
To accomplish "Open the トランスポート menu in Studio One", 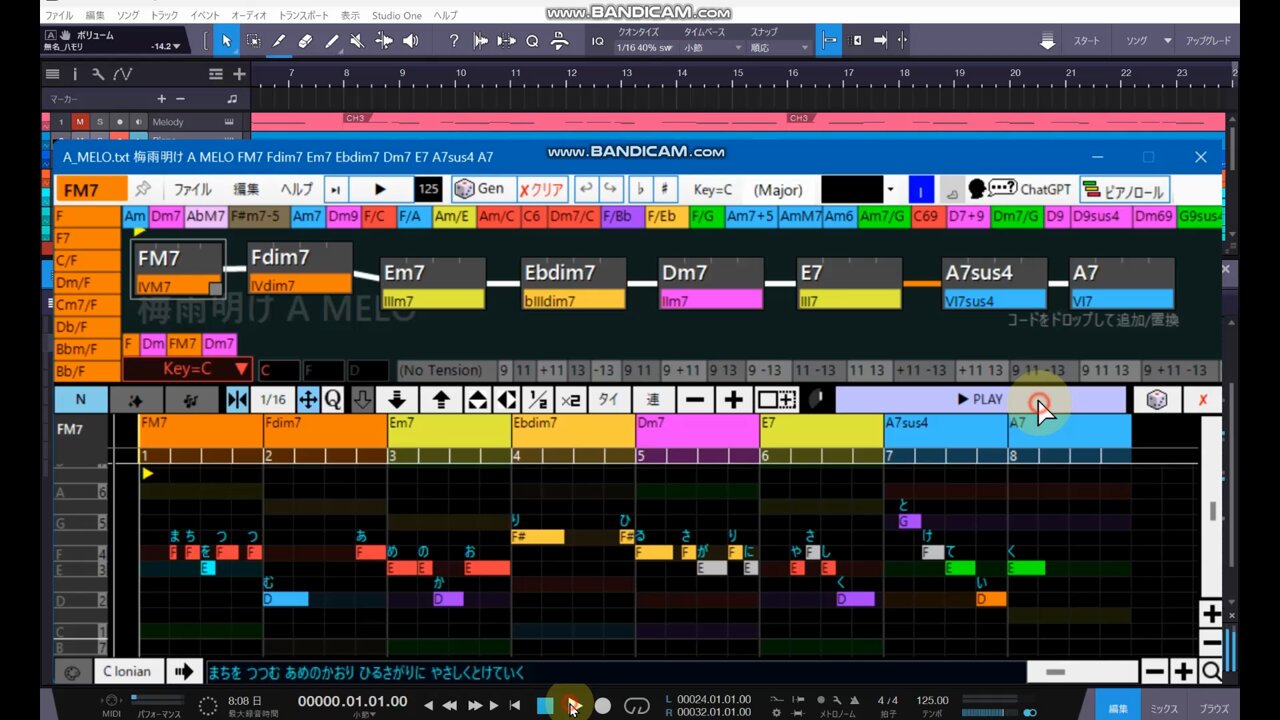I will point(304,16).
